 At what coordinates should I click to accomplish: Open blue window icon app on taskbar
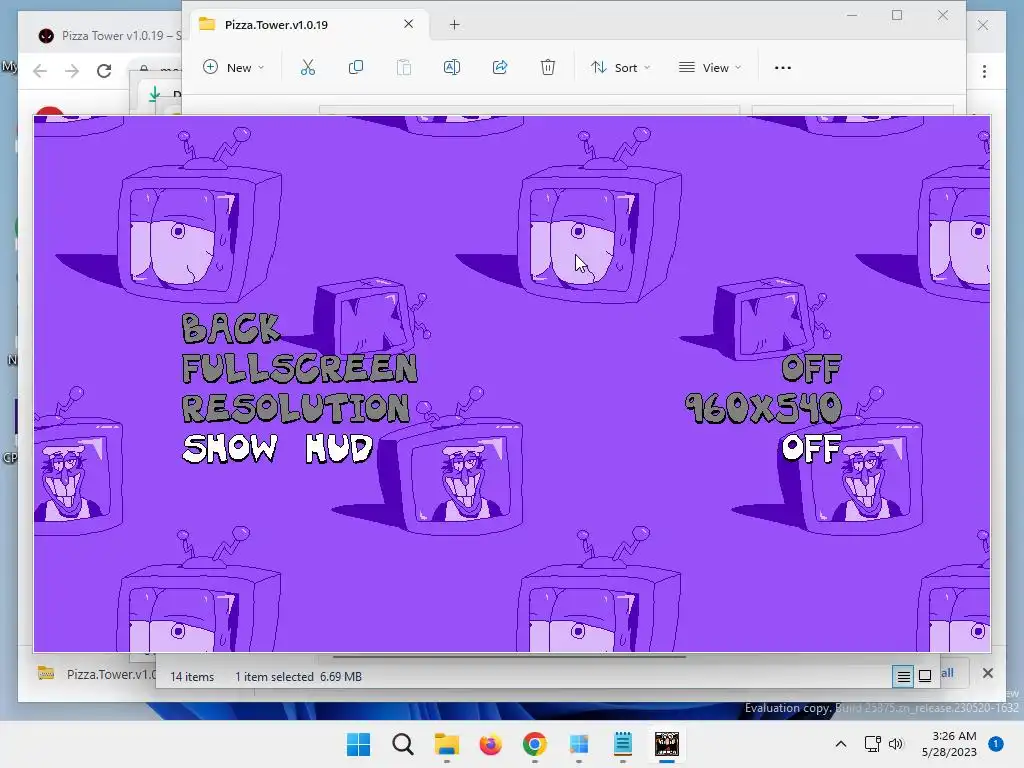pos(579,744)
